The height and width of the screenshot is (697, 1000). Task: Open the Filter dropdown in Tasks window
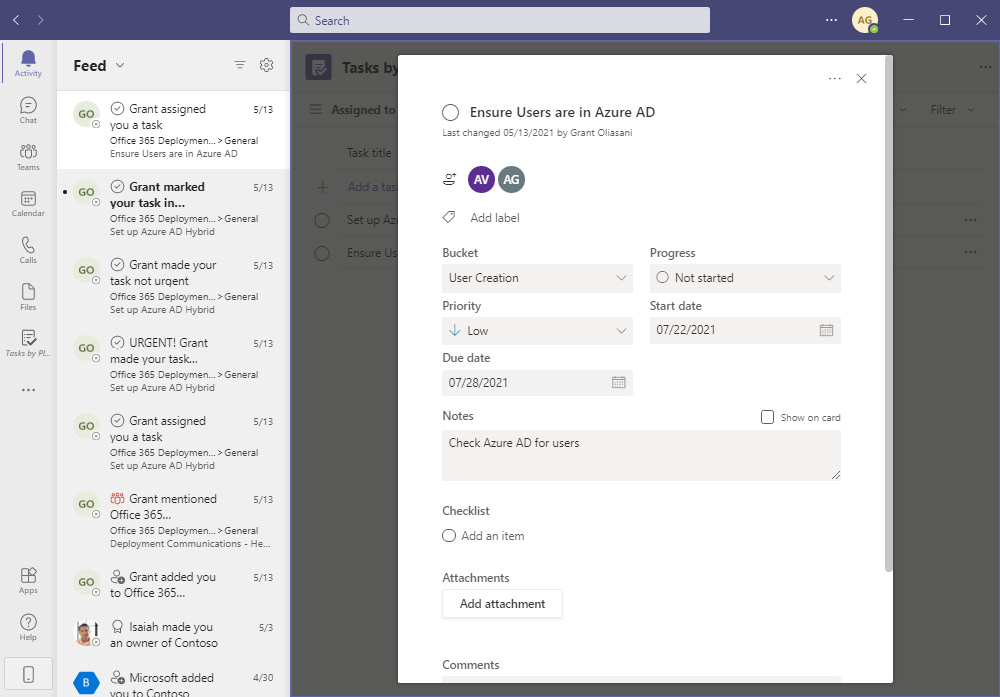(x=952, y=110)
